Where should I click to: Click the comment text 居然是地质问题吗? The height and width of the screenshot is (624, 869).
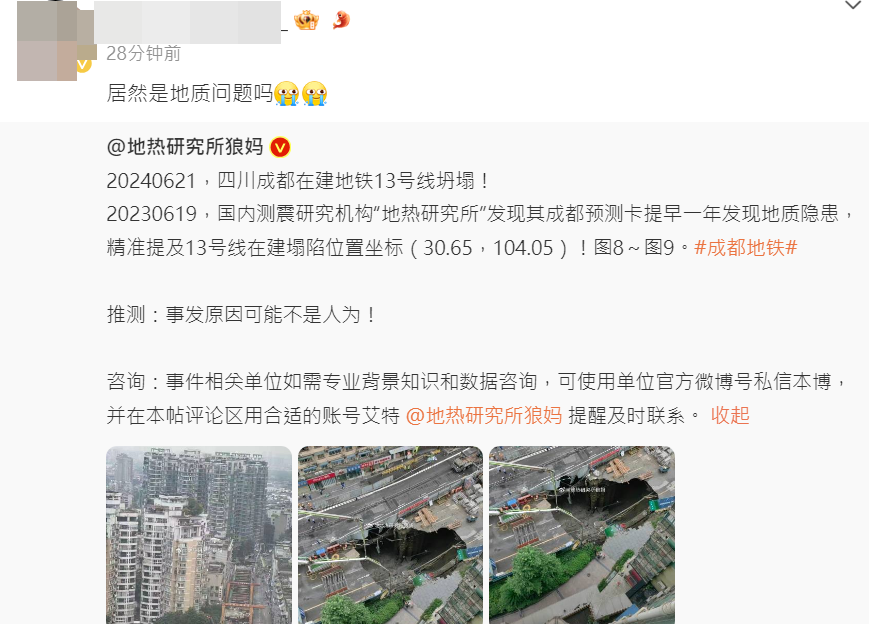click(190, 93)
